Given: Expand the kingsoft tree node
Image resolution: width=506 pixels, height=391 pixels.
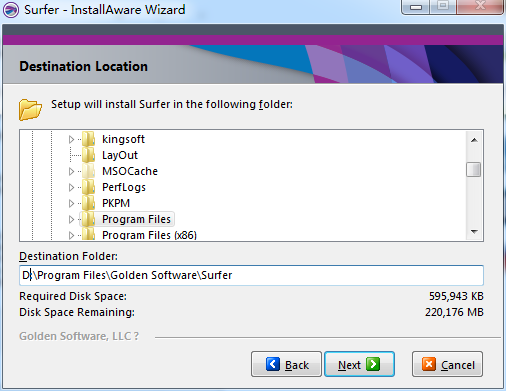Looking at the screenshot, I should coord(71,139).
